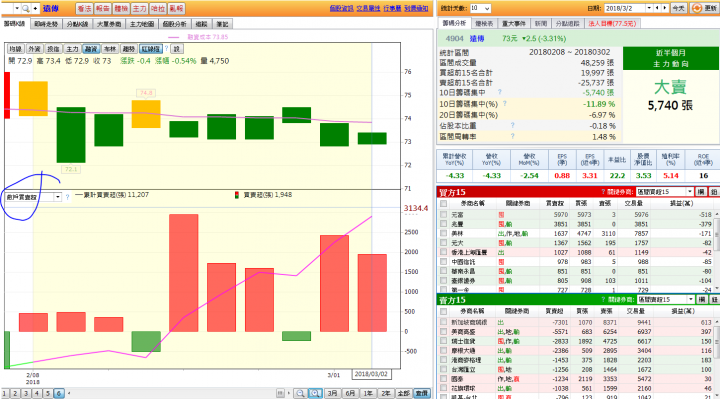Image resolution: width=720 pixels, height=399 pixels.
Task: Switch to the 籌碼K線 tab
Action: (14, 23)
